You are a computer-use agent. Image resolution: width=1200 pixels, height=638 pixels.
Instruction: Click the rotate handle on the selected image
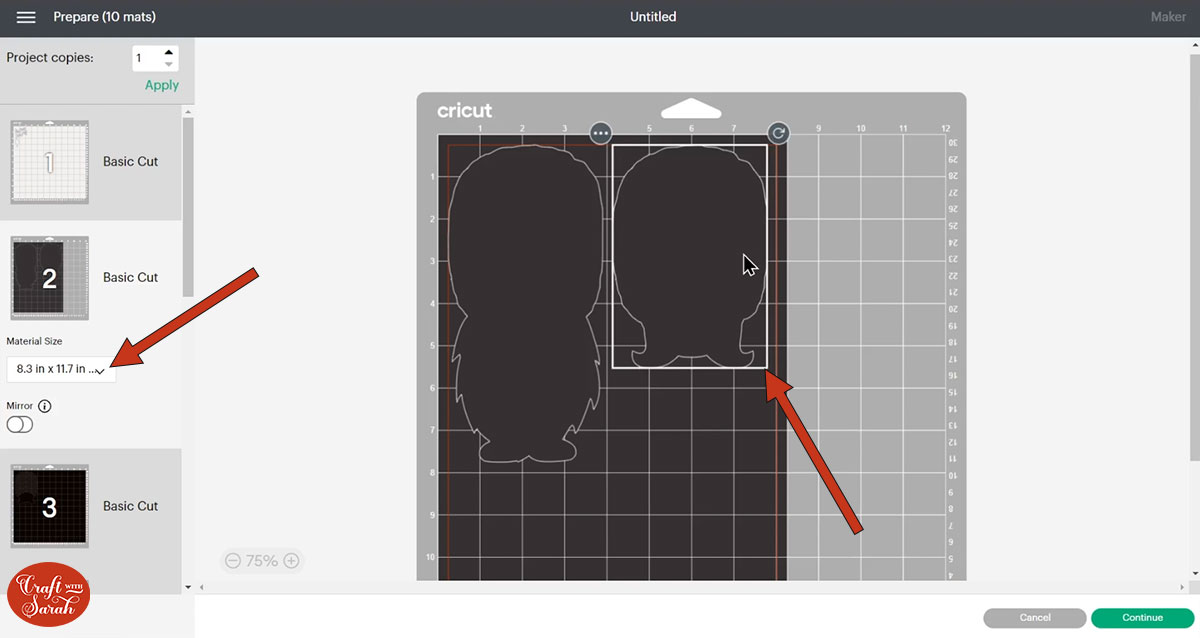[x=778, y=133]
